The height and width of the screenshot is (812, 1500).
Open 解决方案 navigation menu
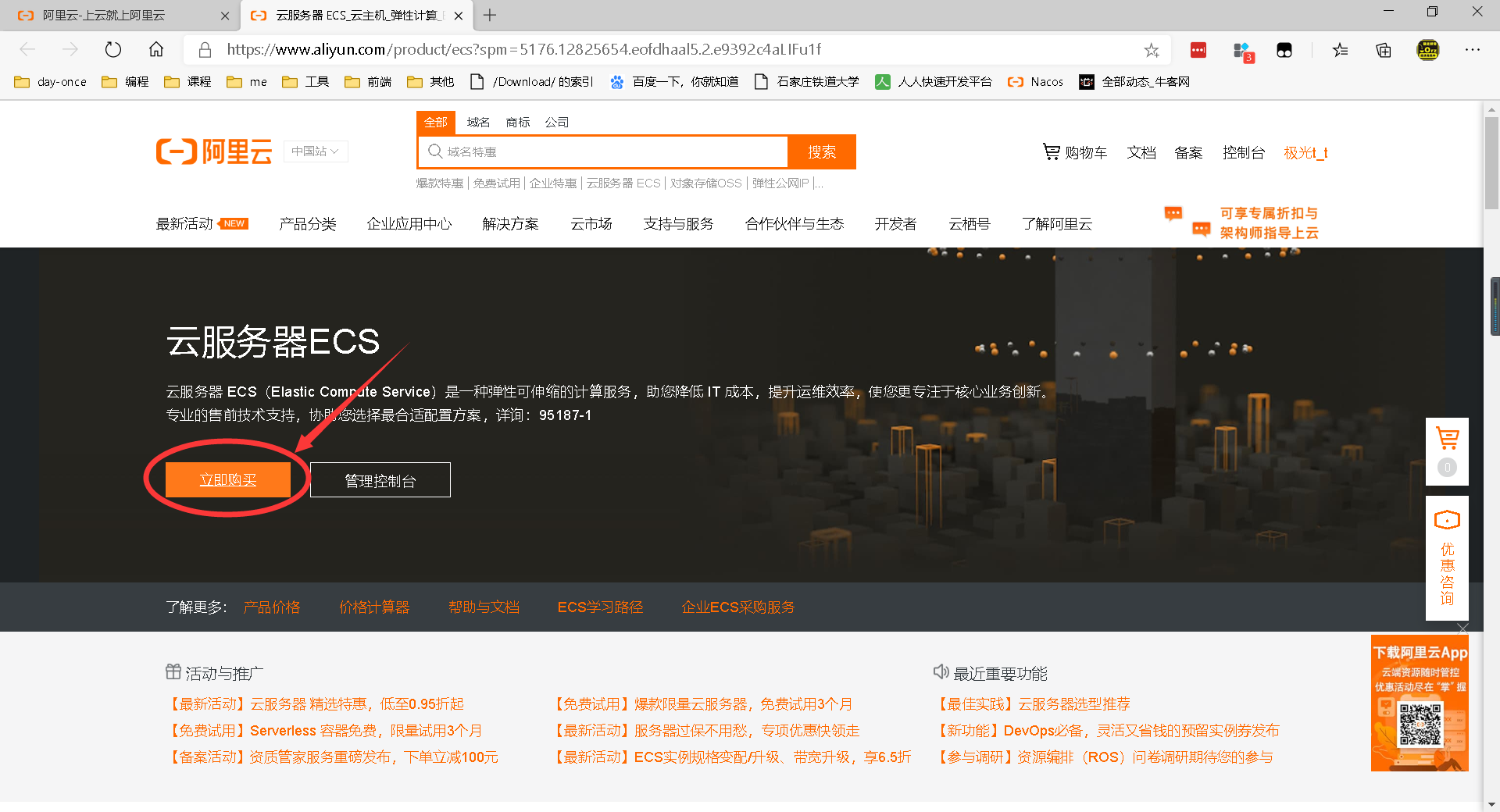pos(510,224)
